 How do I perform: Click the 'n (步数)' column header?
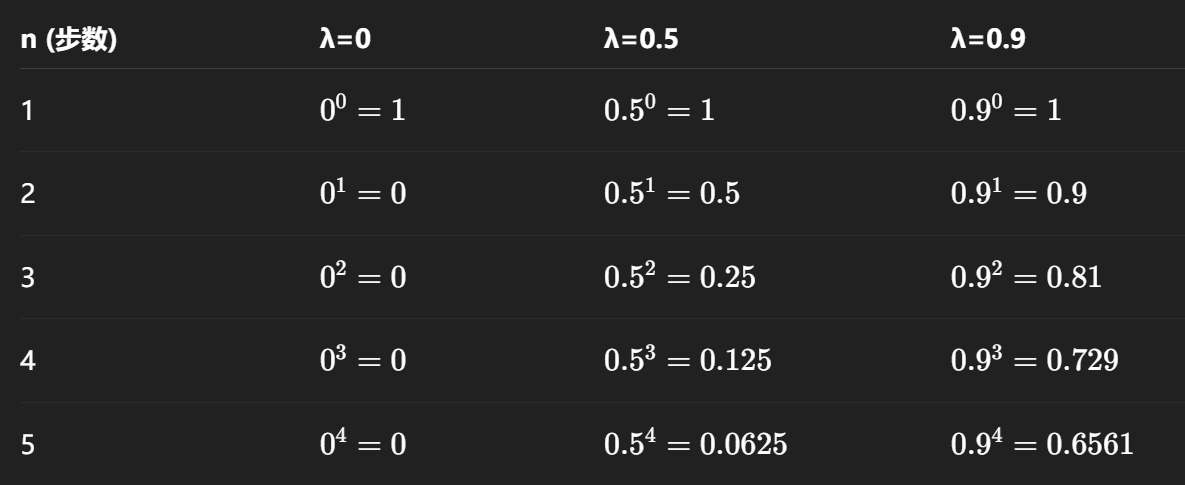point(68,39)
